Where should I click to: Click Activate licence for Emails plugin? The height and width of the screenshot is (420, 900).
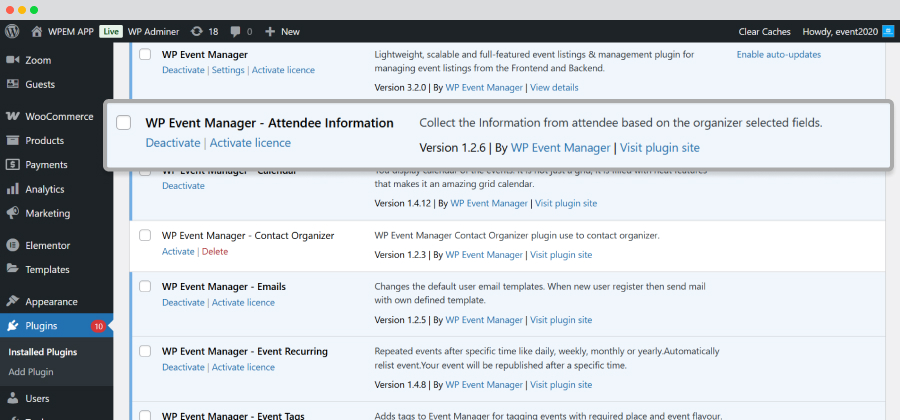click(243, 302)
